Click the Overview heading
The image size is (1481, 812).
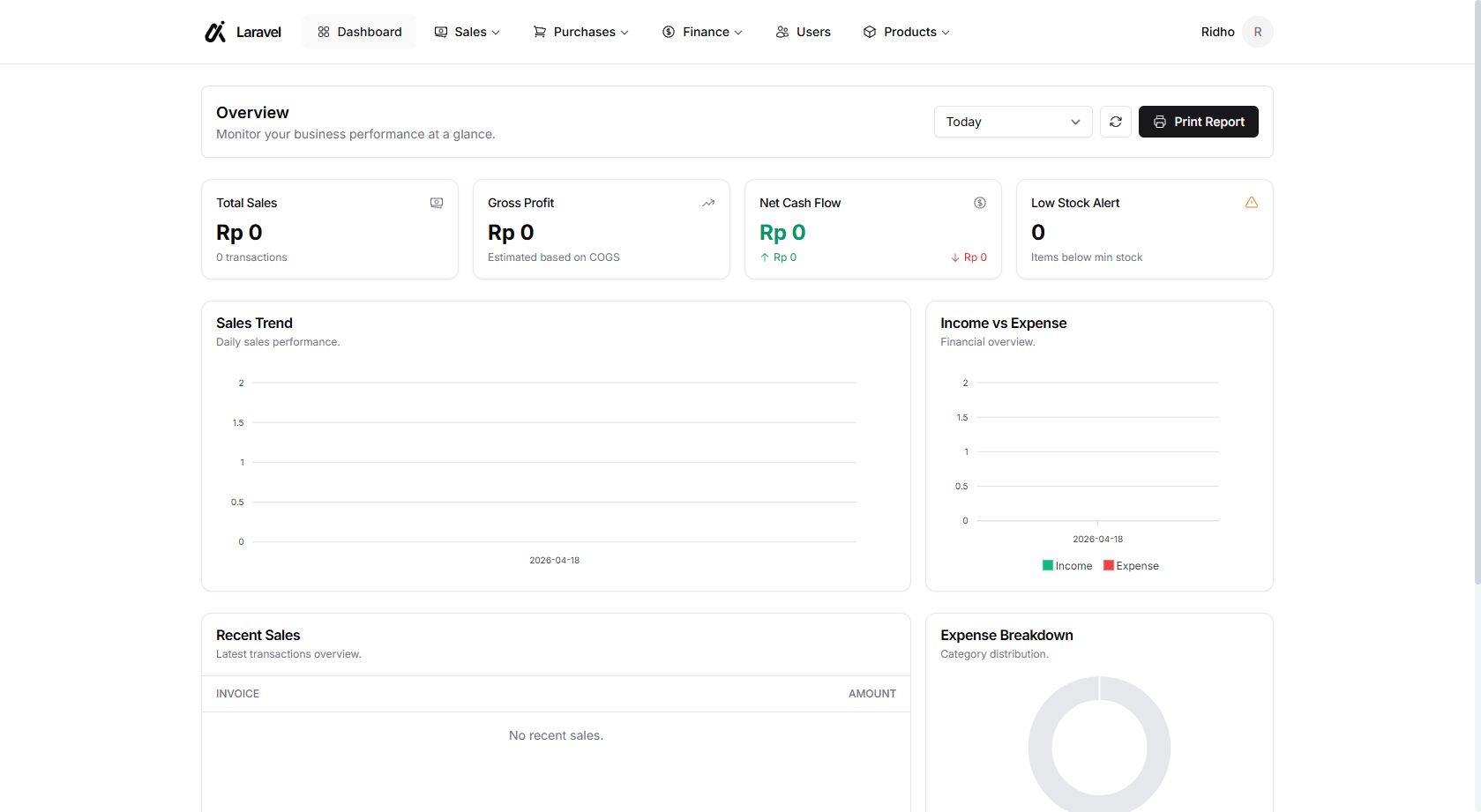(x=252, y=113)
